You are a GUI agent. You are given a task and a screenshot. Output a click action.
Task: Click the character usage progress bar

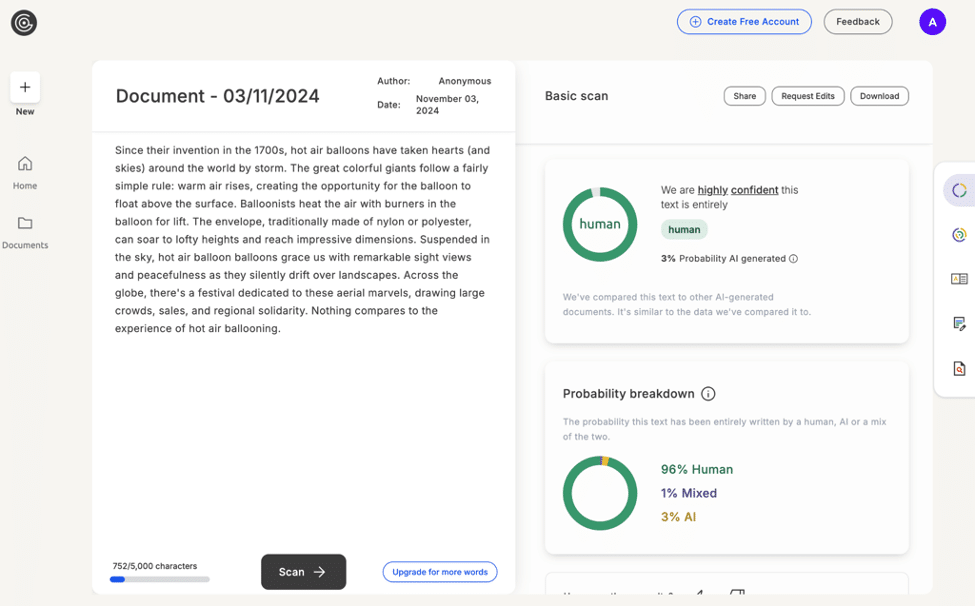pos(159,579)
